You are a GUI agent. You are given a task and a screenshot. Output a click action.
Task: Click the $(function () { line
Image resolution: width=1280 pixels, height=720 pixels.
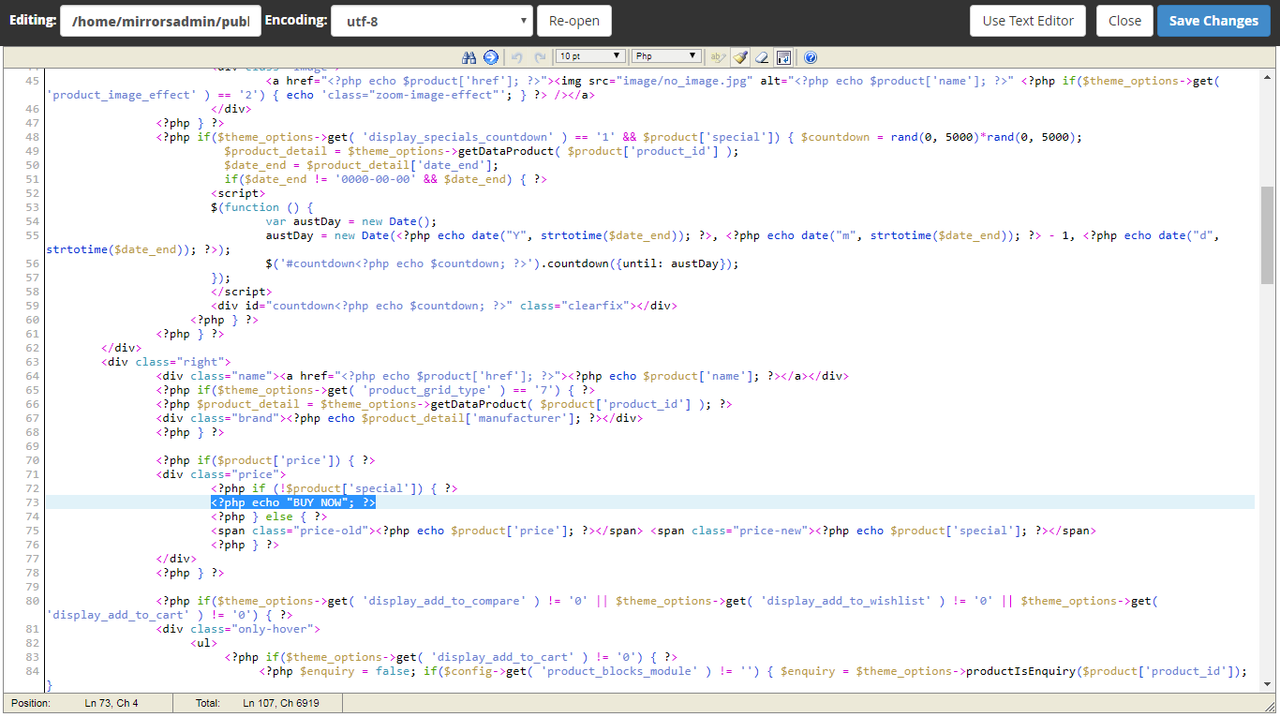tap(262, 207)
